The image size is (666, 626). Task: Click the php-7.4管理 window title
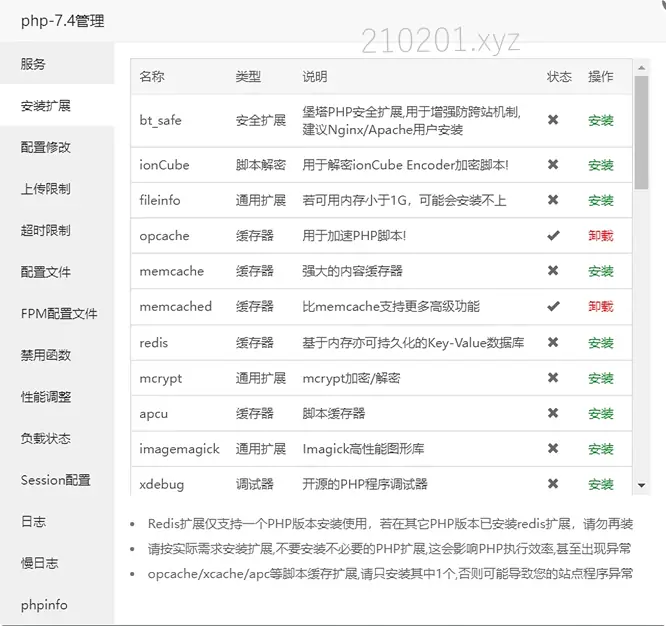pyautogui.click(x=62, y=21)
